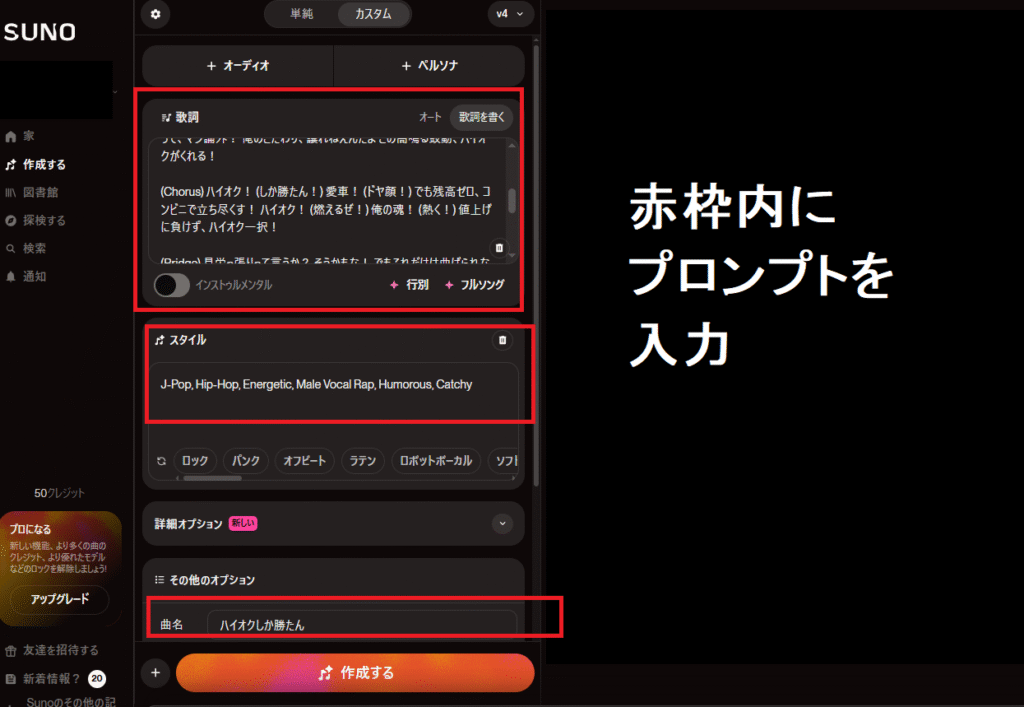Click the style tags horizontal scrollbar

(x=212, y=478)
